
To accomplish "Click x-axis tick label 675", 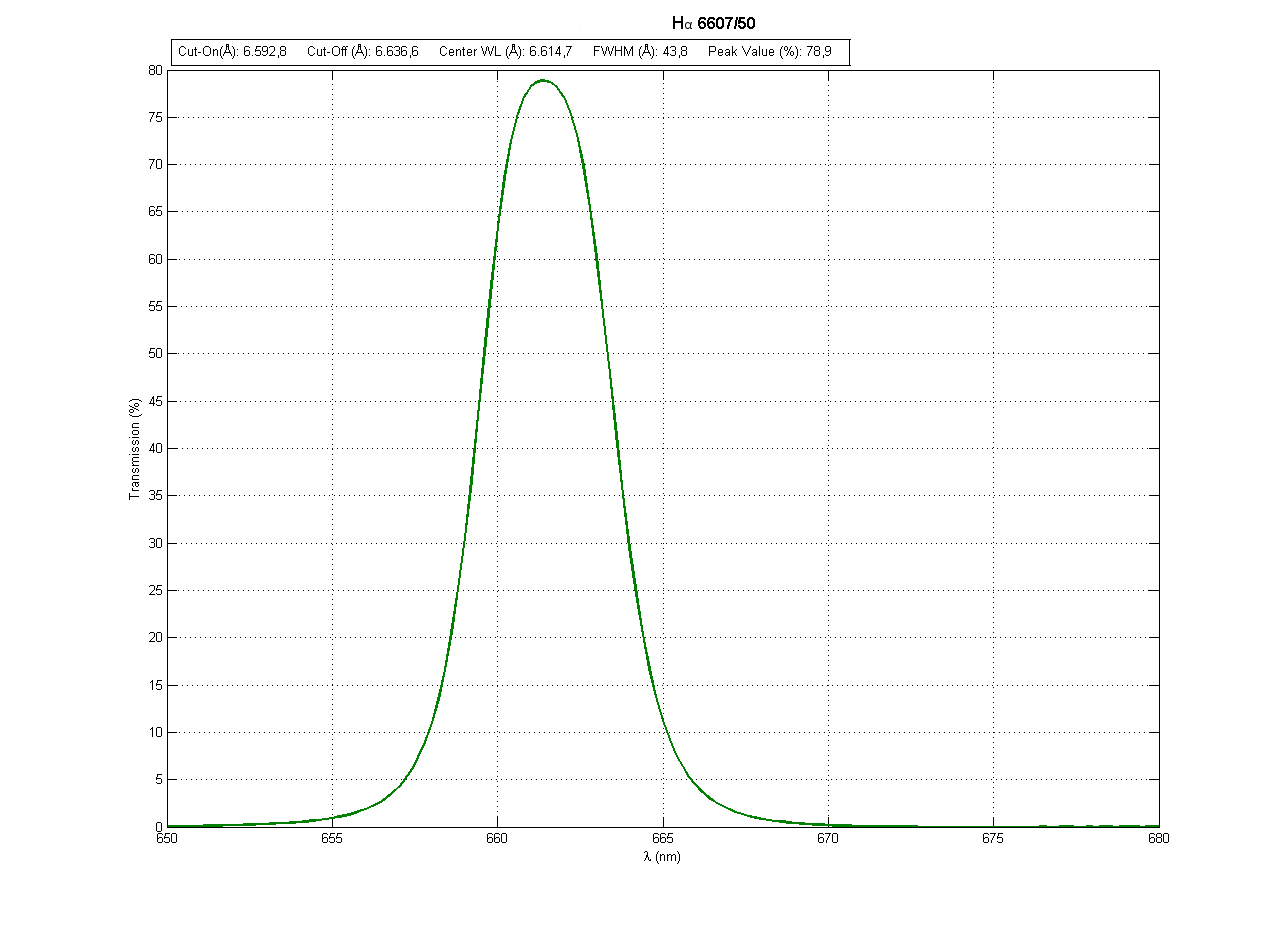I will 994,841.
